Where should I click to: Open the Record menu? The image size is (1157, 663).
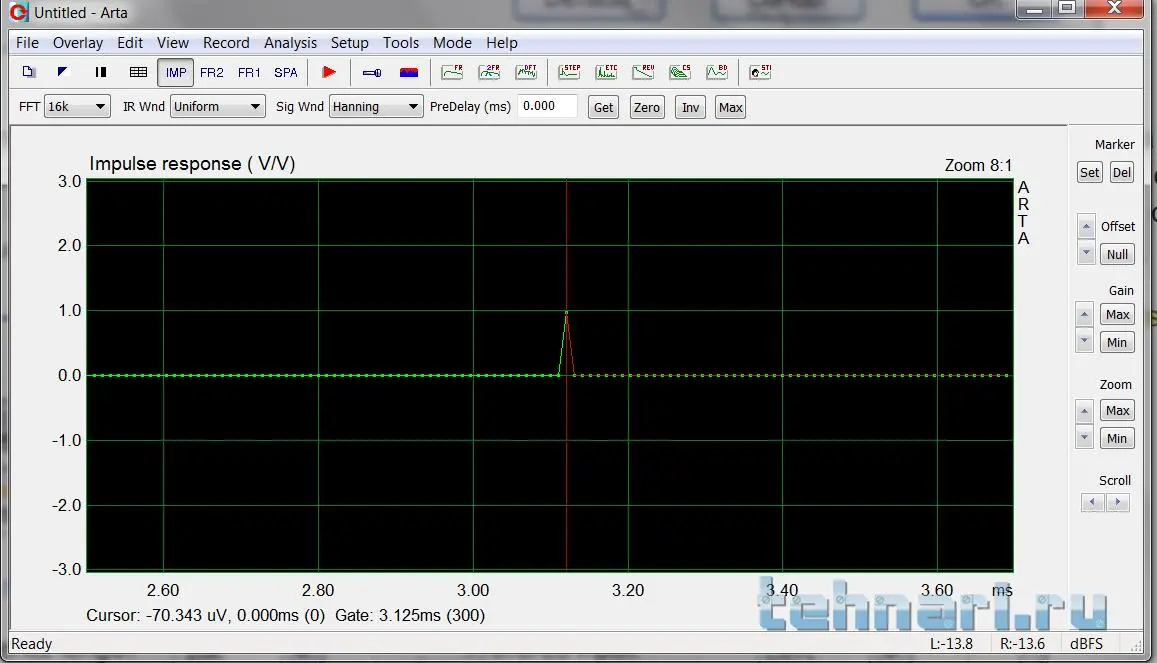click(226, 43)
